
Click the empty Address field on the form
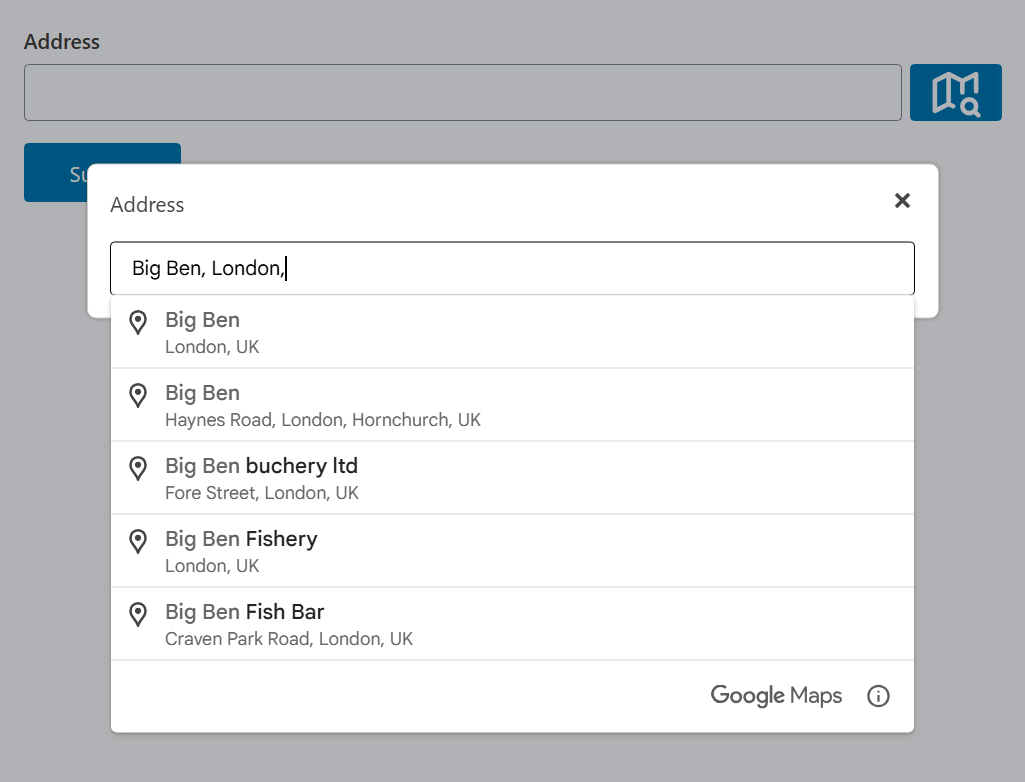tap(462, 92)
